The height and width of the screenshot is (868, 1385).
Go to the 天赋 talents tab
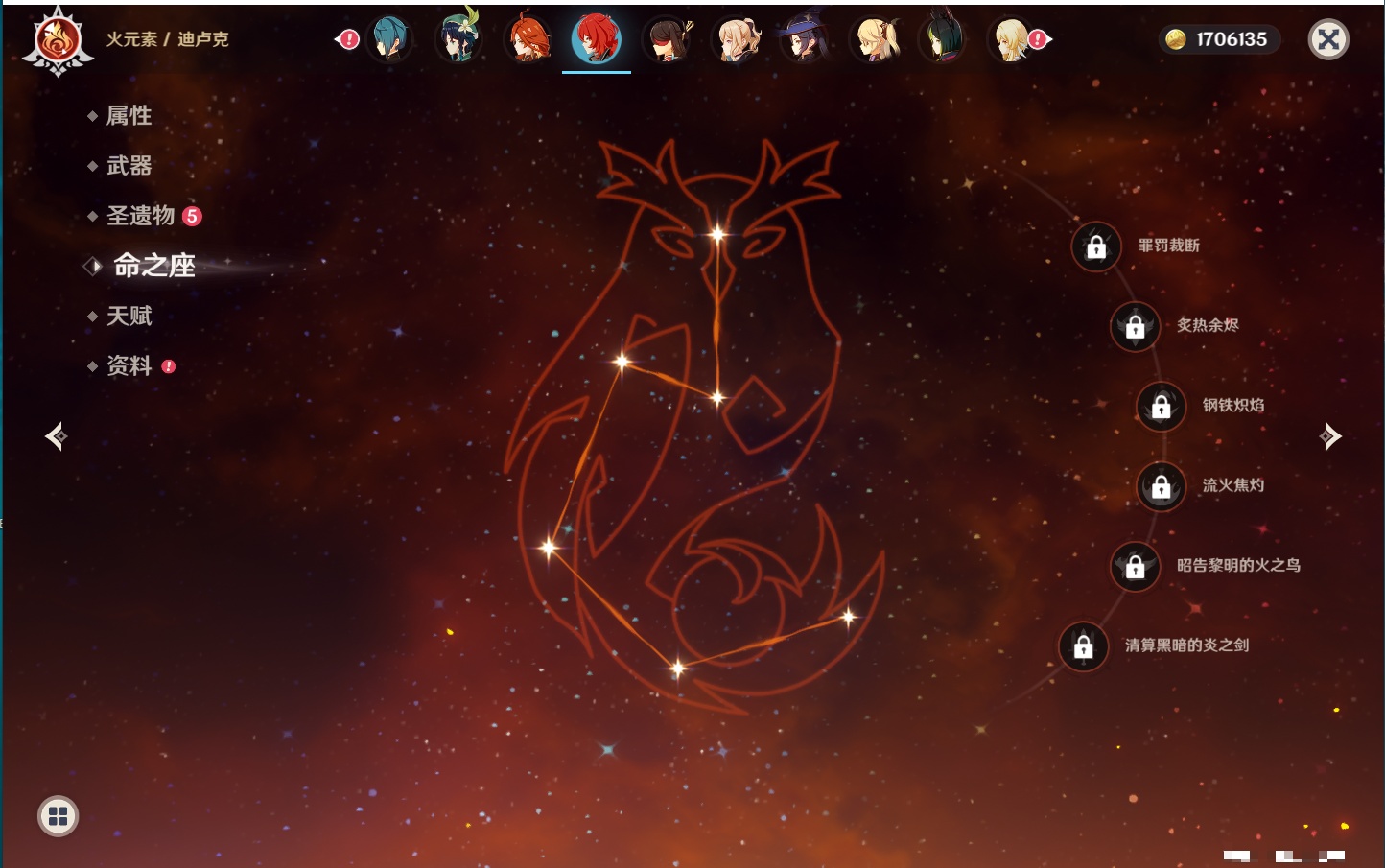point(129,316)
